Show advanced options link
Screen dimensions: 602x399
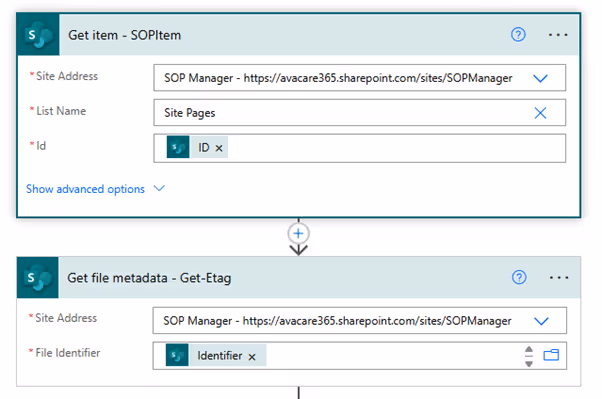(x=85, y=189)
